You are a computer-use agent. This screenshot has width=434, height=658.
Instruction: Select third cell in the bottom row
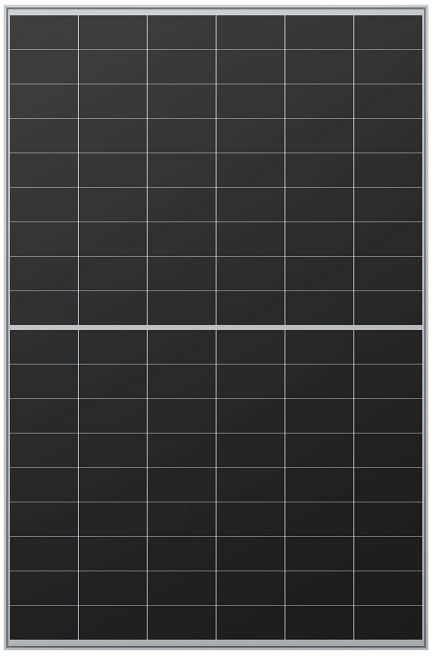click(x=182, y=623)
